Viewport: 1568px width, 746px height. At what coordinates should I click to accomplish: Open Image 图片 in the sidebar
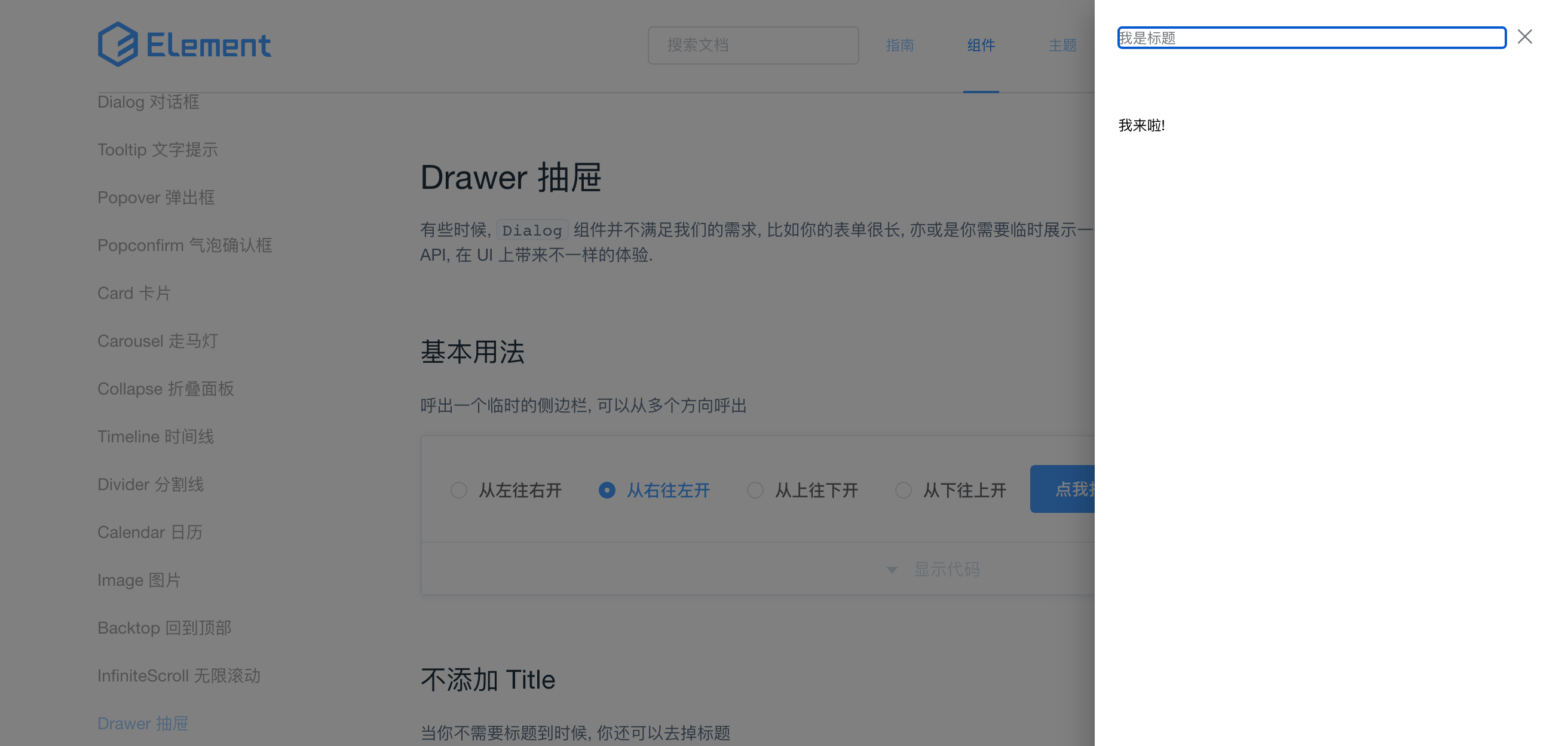(x=139, y=580)
